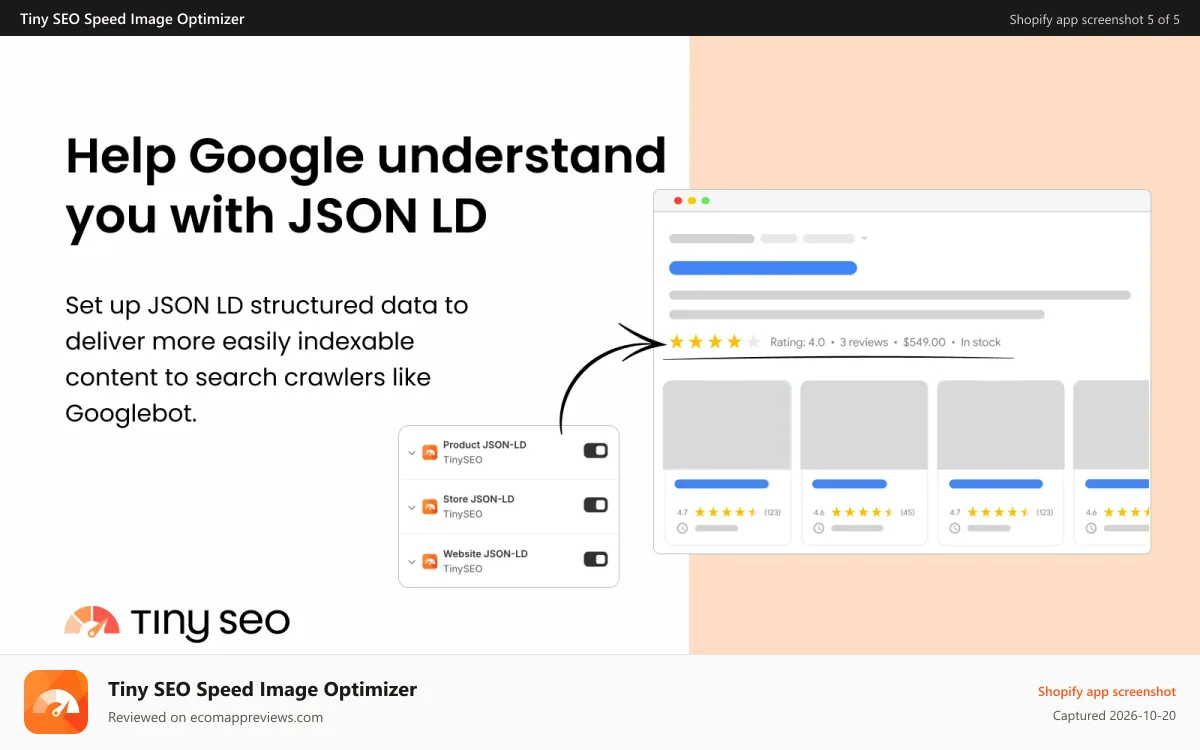The image size is (1200, 750).
Task: Click the 'Website JSON-LD' label
Action: [486, 553]
